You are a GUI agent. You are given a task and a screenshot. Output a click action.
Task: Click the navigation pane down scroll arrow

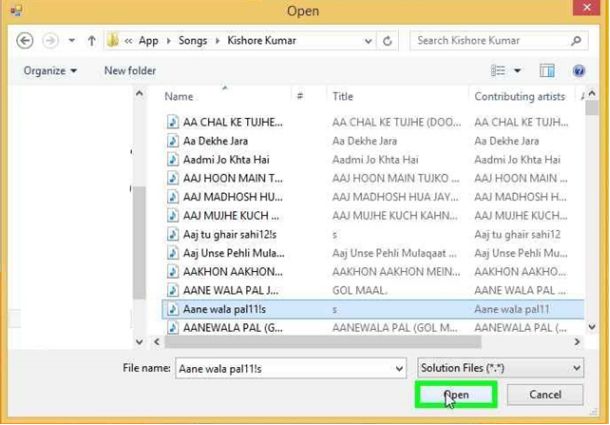coord(139,342)
